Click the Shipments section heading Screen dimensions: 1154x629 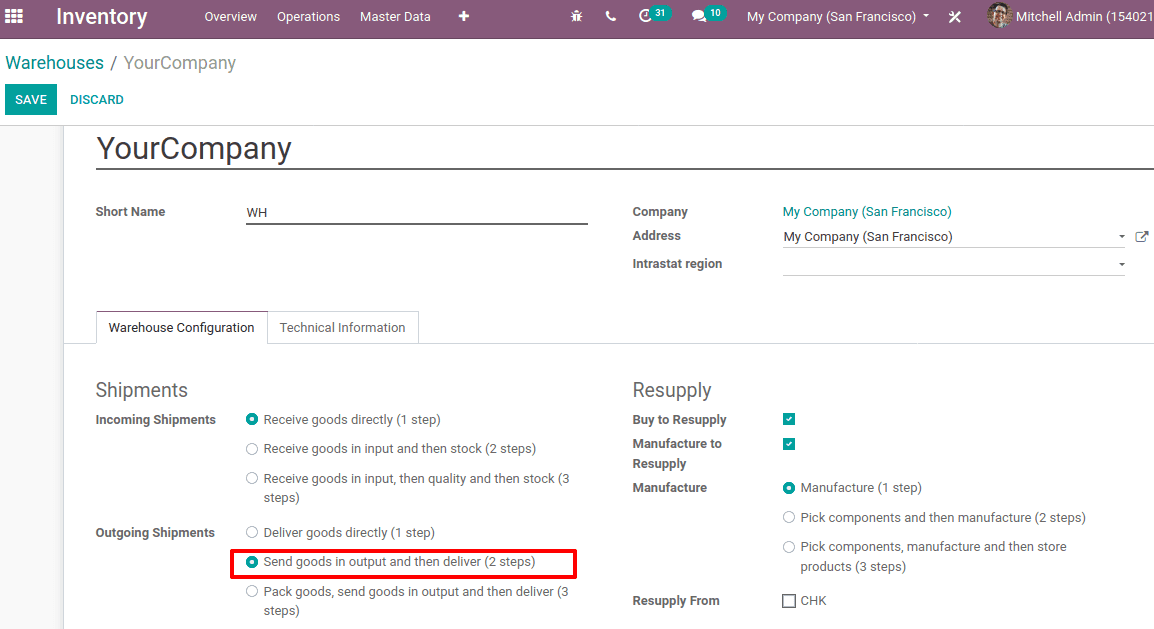click(x=141, y=390)
